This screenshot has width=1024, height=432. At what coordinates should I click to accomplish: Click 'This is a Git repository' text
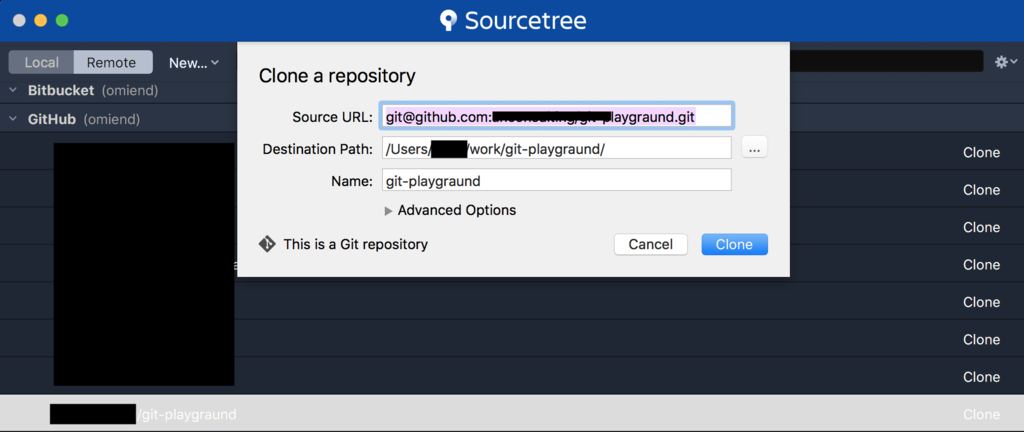pyautogui.click(x=355, y=244)
